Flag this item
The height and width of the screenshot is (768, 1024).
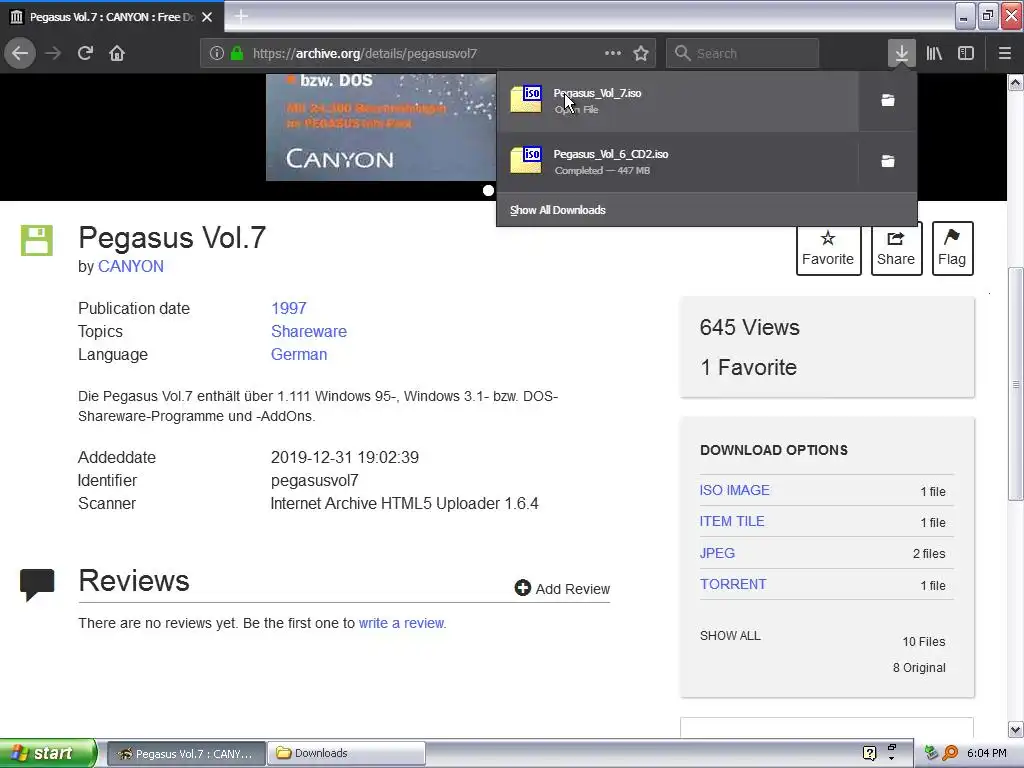point(952,249)
